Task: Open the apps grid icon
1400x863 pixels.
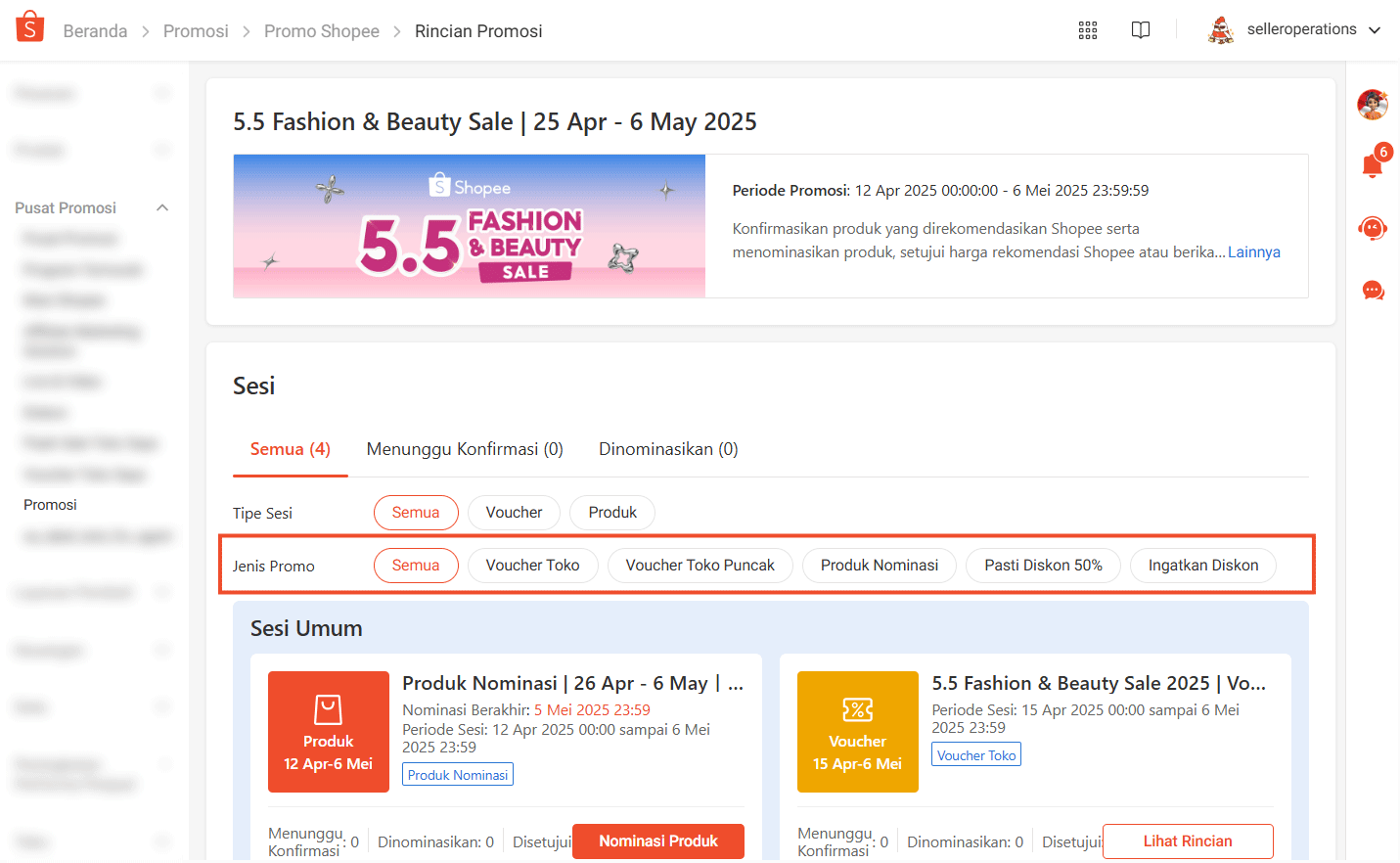Action: [x=1088, y=30]
